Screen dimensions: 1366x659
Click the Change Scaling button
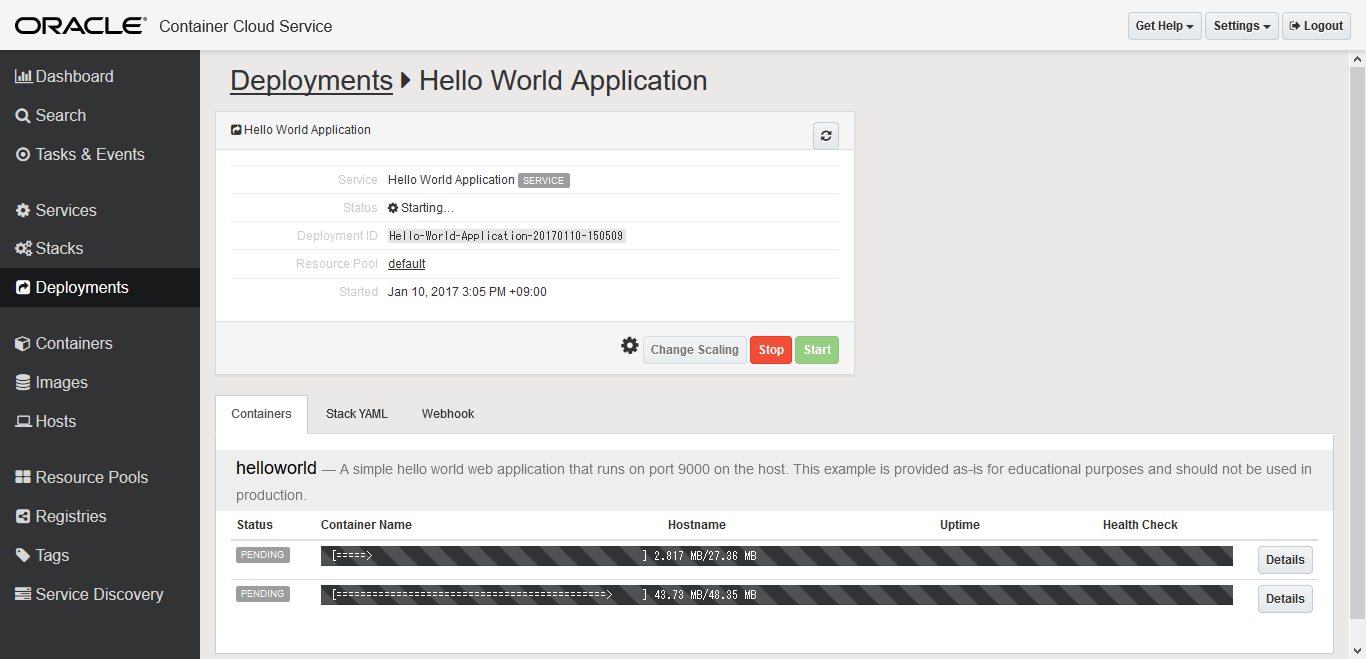tap(695, 350)
